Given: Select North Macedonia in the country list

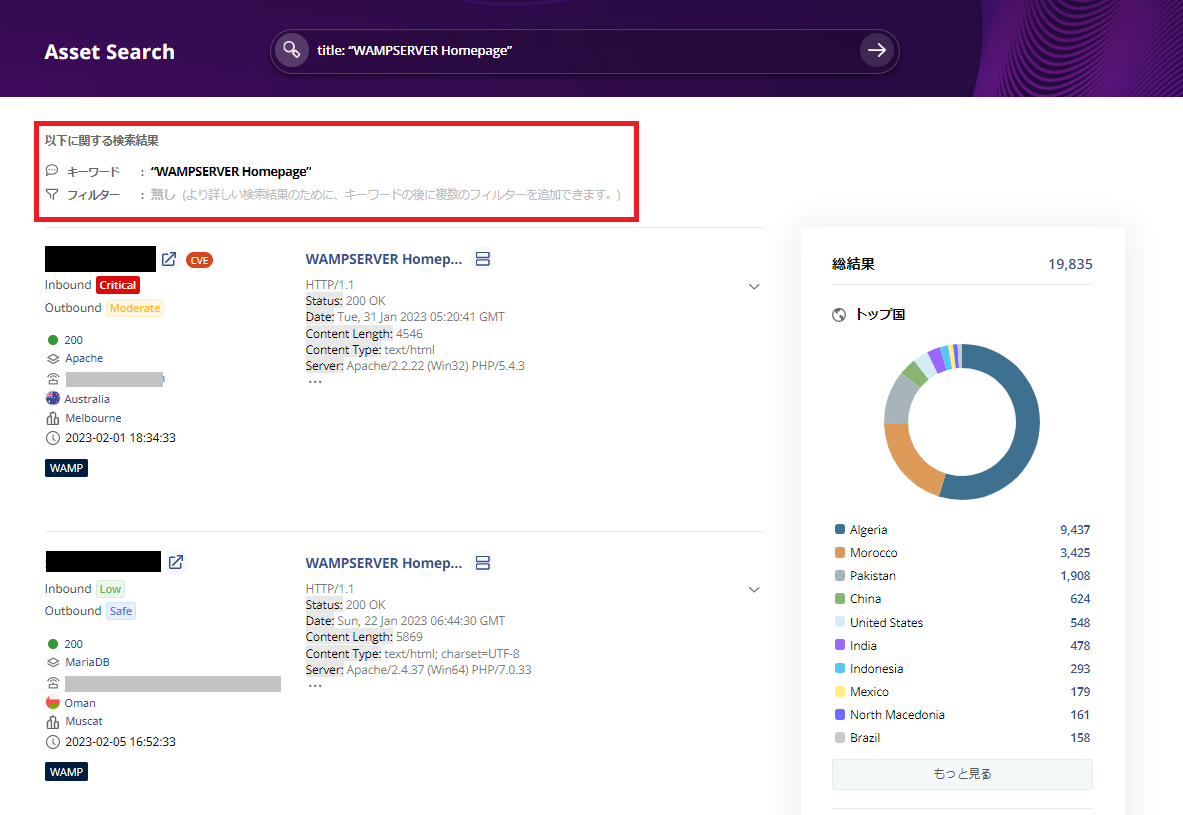Looking at the screenshot, I should tap(897, 715).
